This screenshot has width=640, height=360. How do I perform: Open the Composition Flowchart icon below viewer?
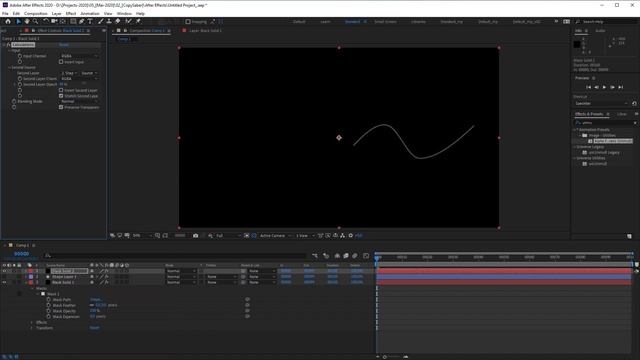342,236
